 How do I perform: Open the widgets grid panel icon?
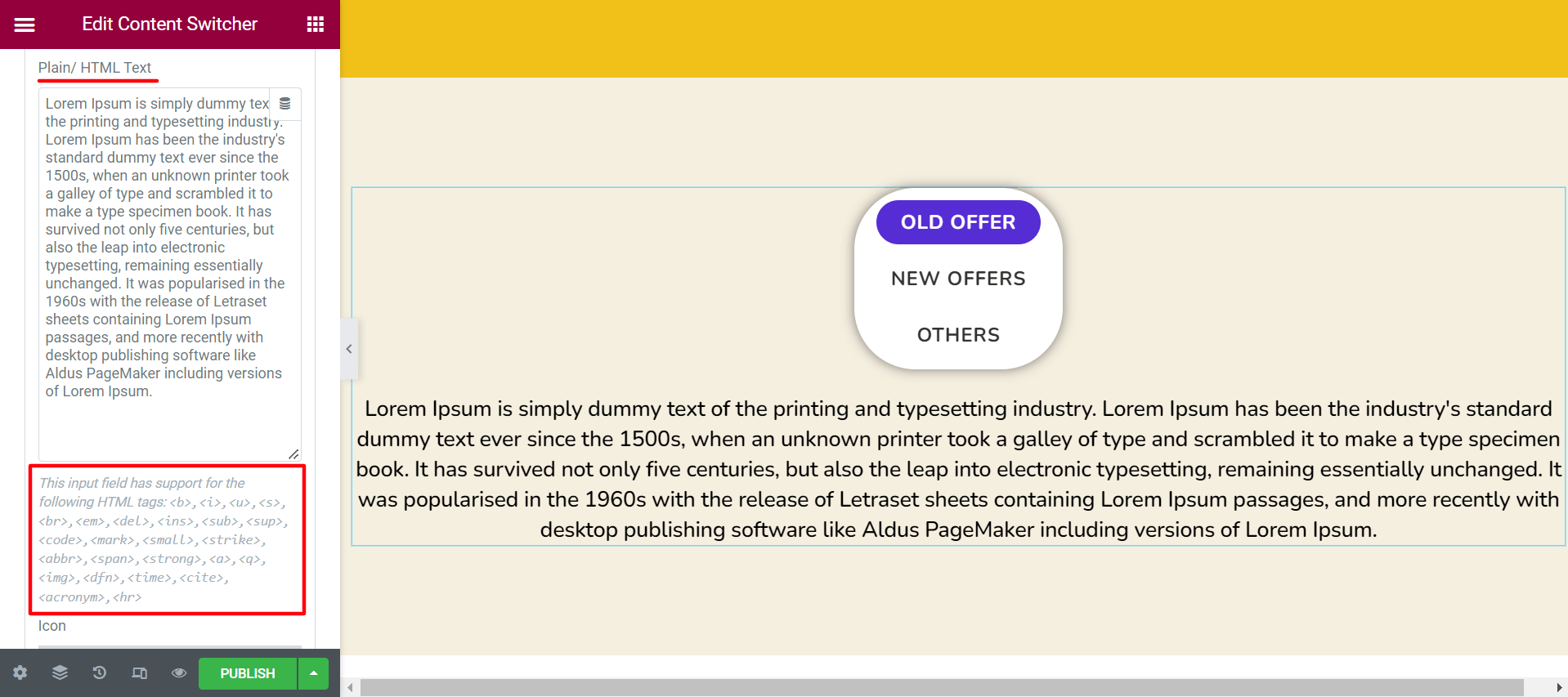click(316, 25)
